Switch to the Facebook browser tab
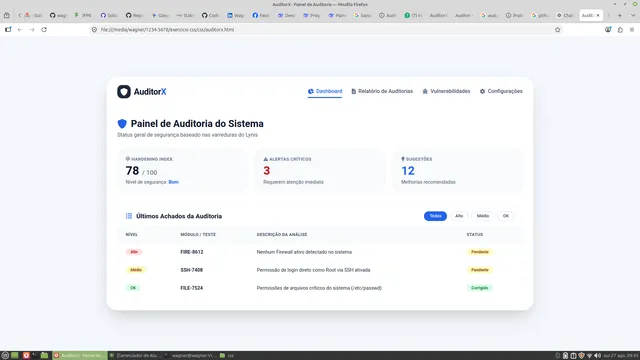Viewport: 640px width, 360px height. [x=260, y=15]
